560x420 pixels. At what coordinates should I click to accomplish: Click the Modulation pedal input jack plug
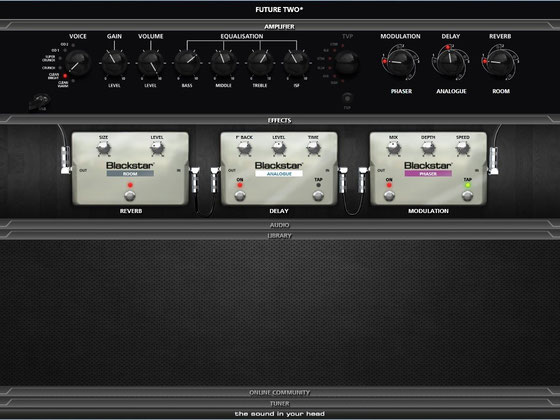click(x=493, y=160)
